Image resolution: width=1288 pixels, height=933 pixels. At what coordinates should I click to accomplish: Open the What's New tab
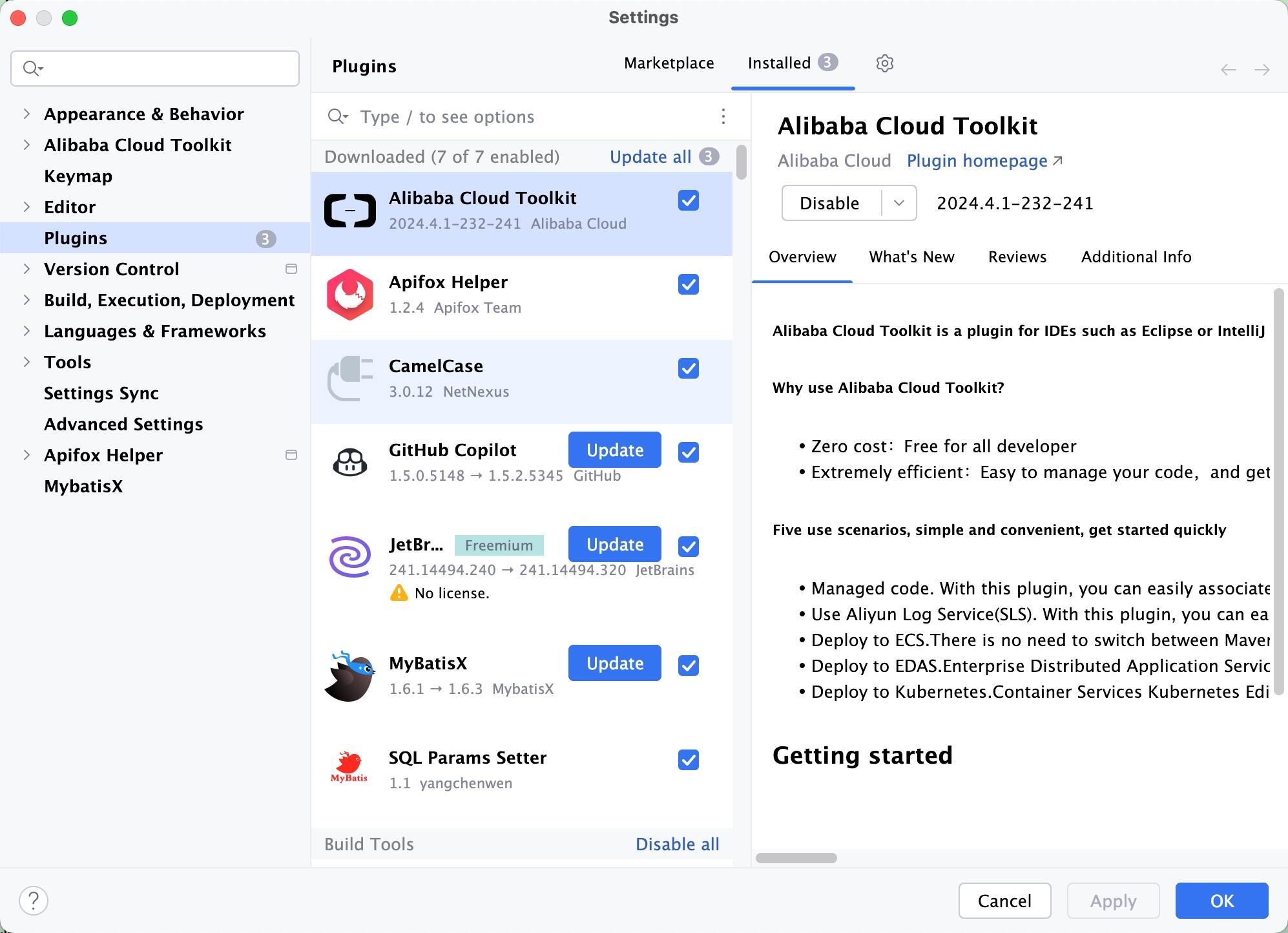911,257
